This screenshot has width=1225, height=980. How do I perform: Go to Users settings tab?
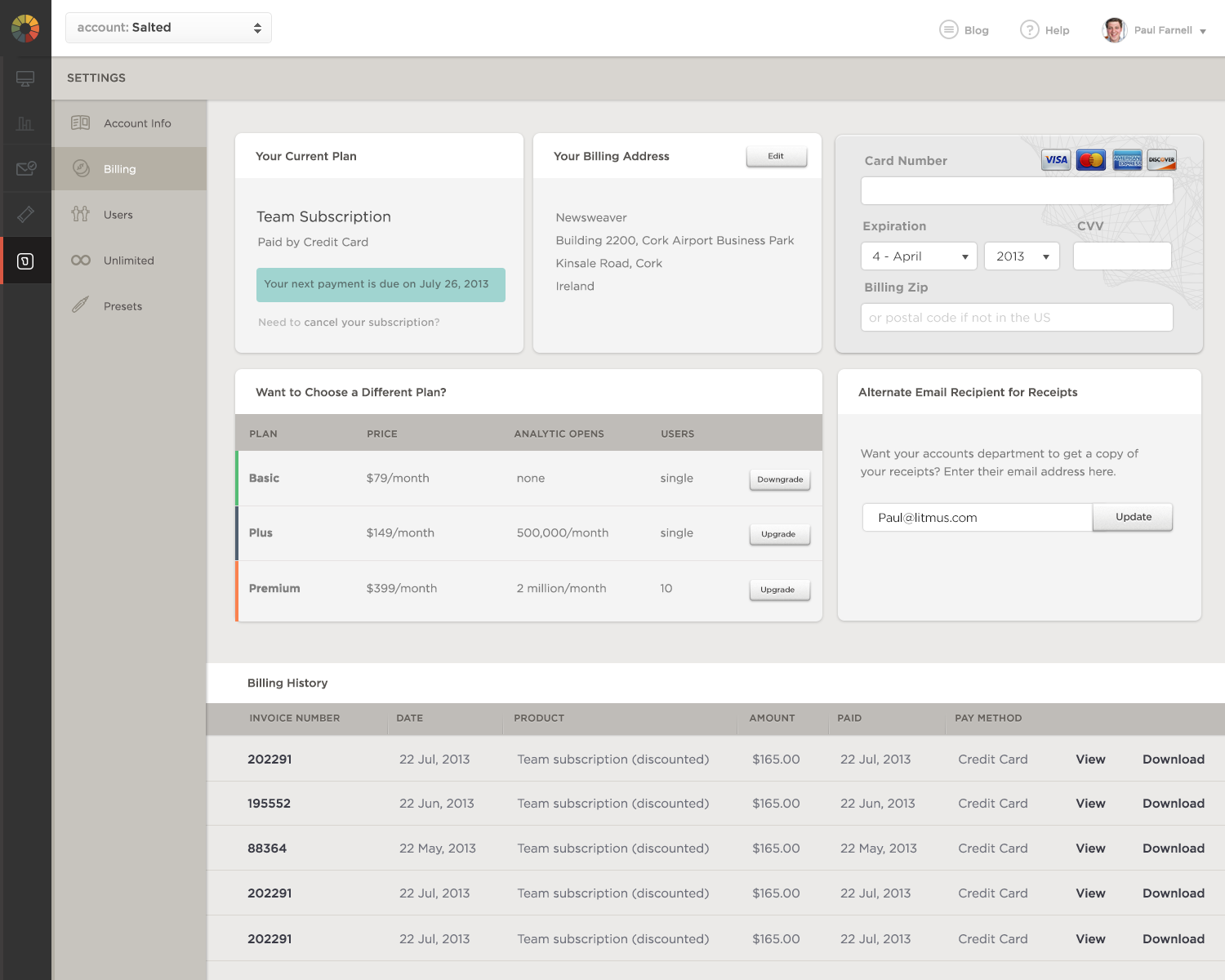click(129, 215)
